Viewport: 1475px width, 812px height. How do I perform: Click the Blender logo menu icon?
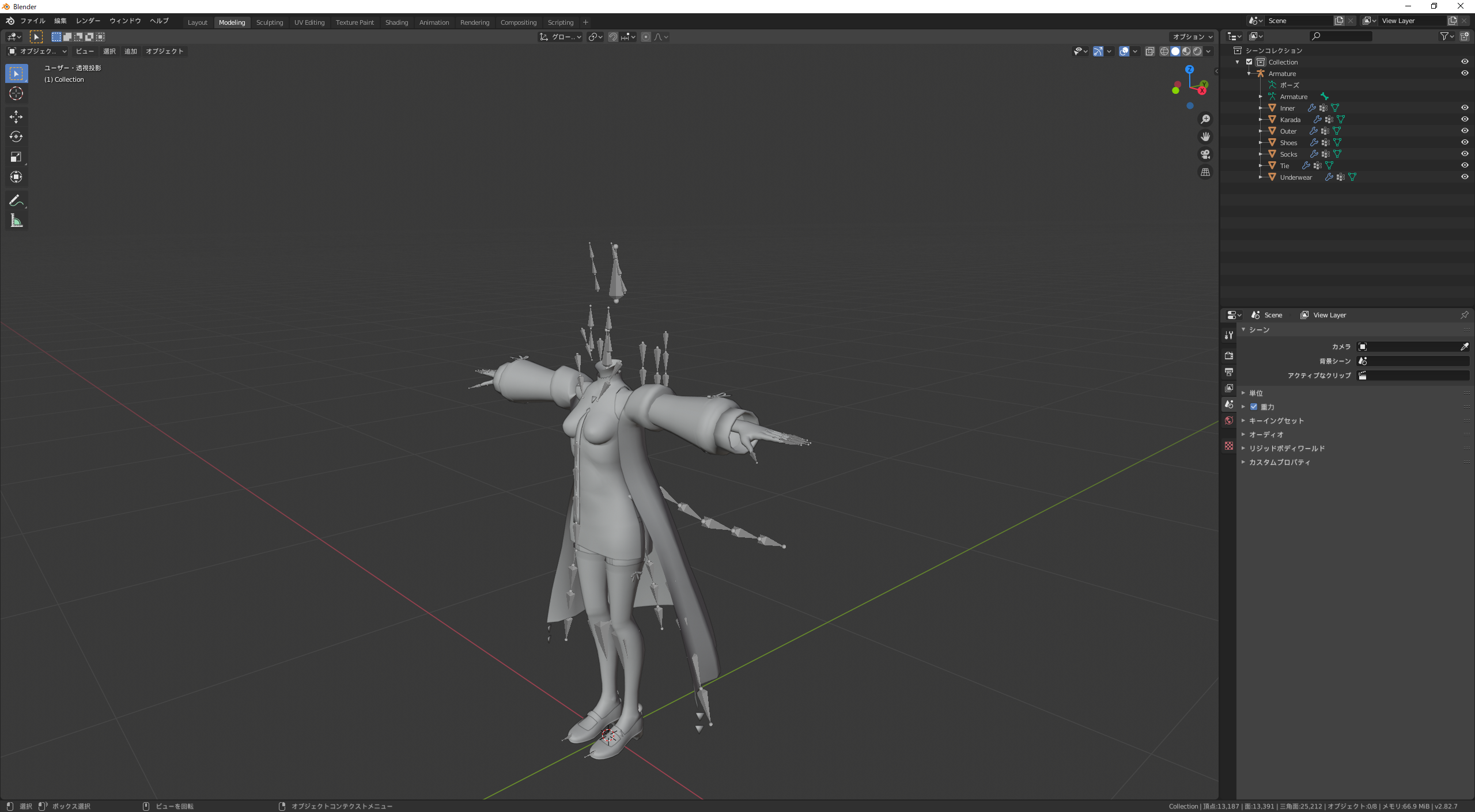coord(10,21)
